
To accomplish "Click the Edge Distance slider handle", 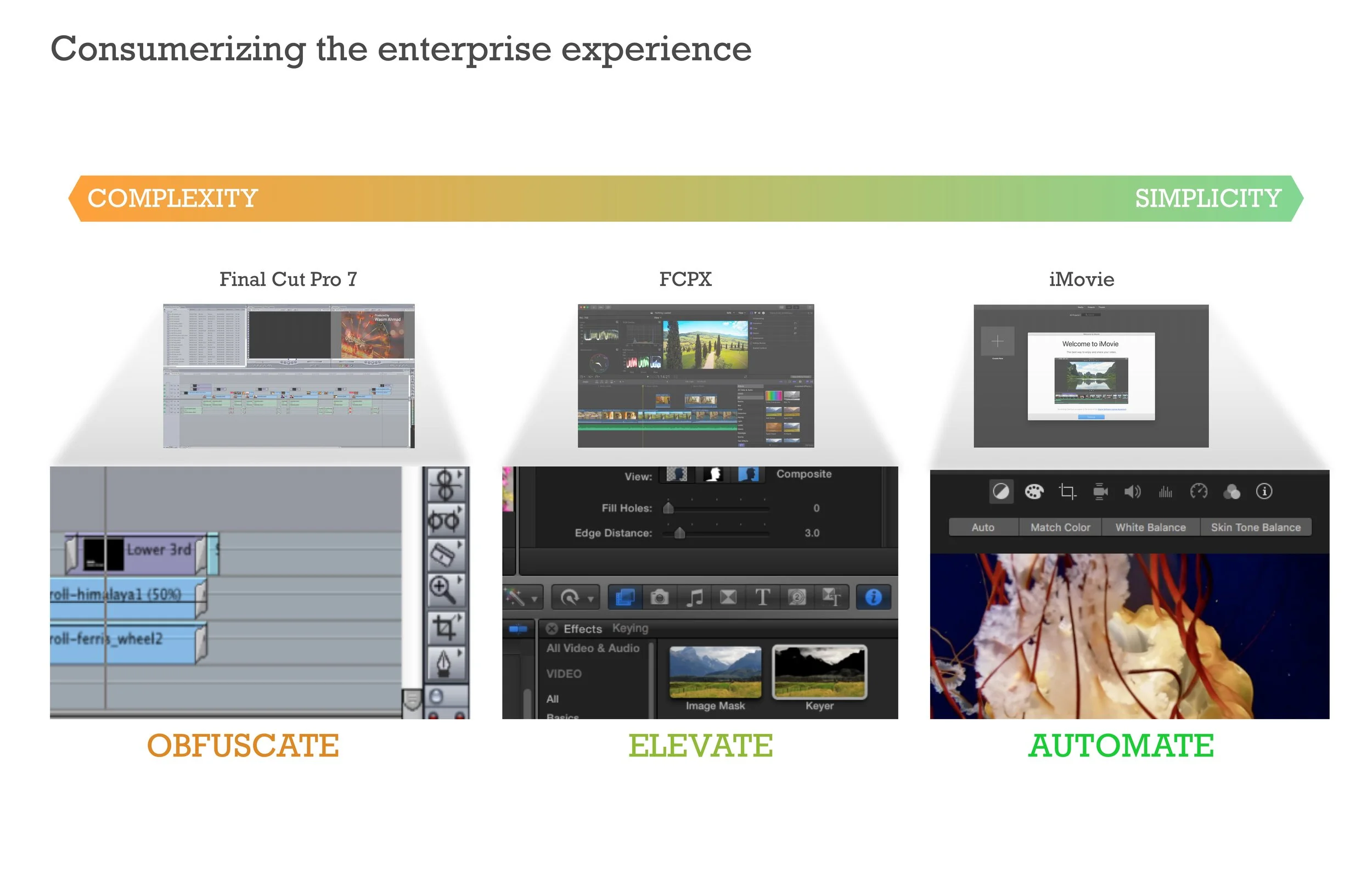I will click(679, 533).
